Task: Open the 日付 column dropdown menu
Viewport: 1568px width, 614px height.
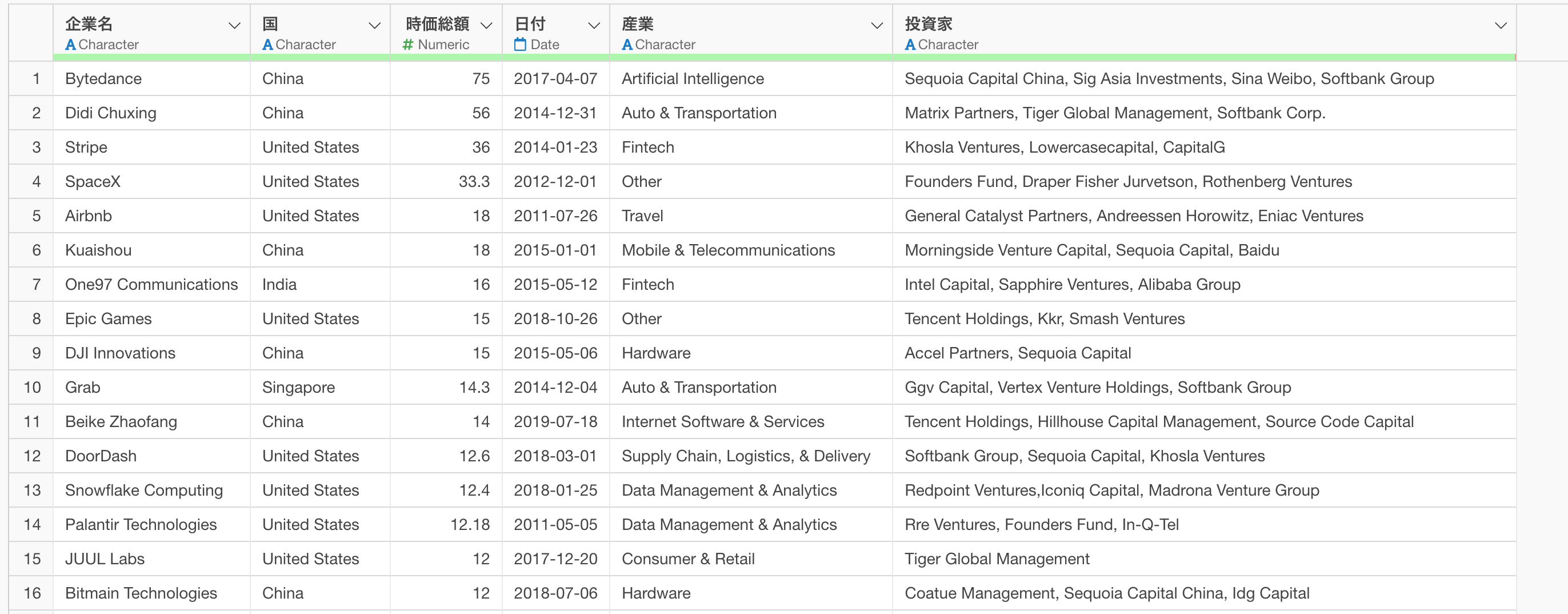Action: [594, 26]
